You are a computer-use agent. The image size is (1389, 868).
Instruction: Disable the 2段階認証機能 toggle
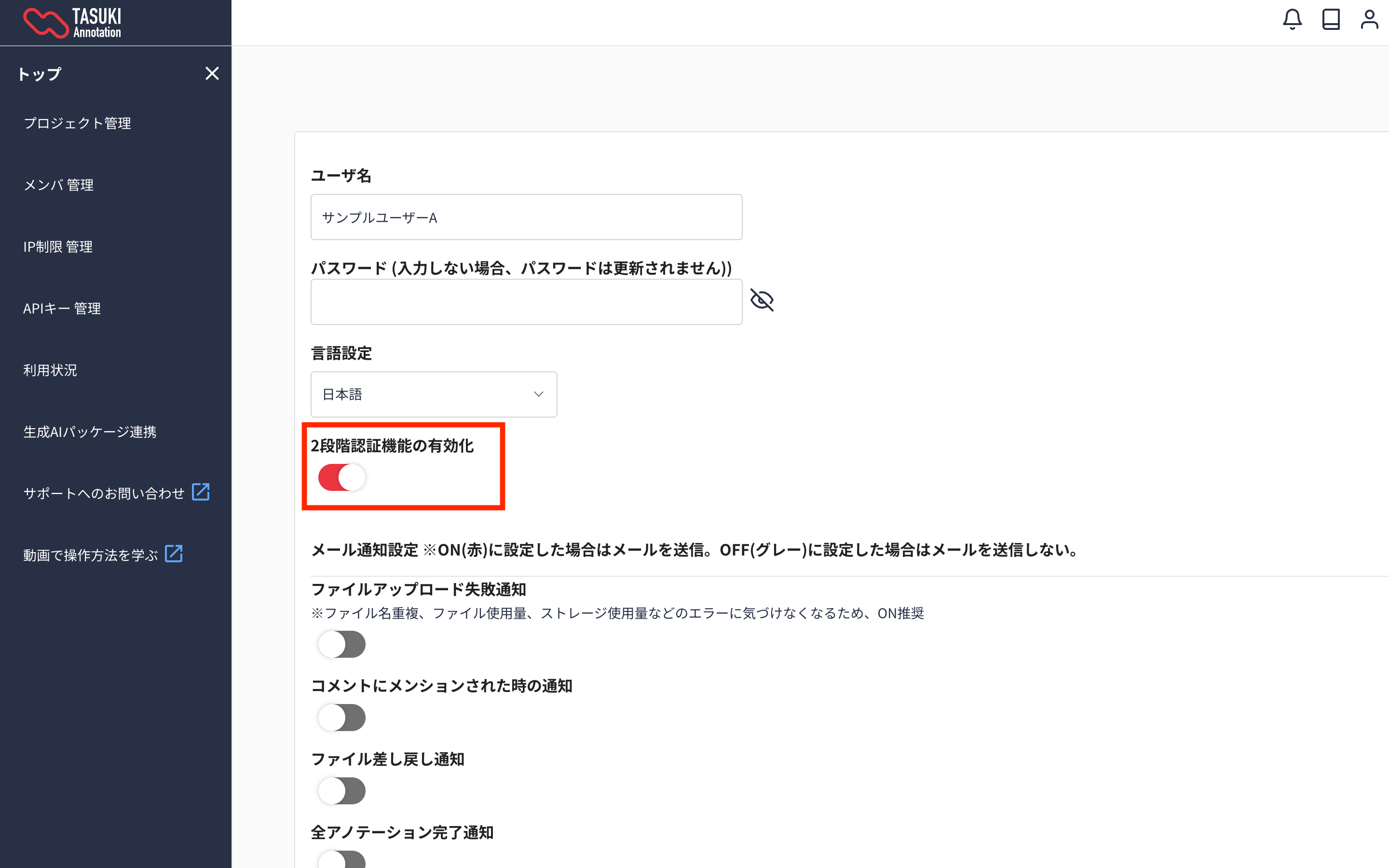[x=341, y=477]
